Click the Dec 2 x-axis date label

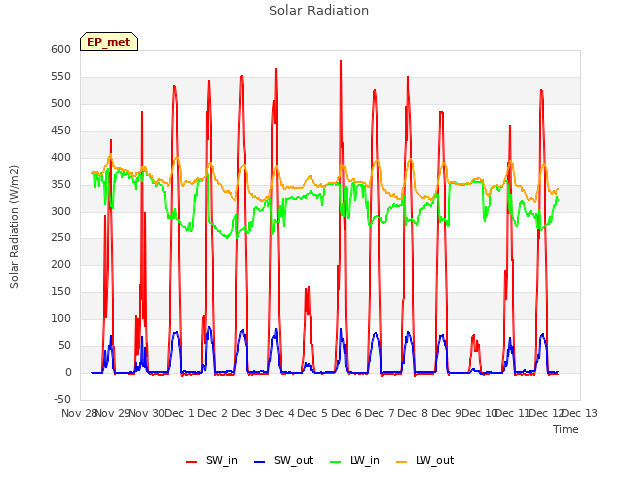point(213,413)
